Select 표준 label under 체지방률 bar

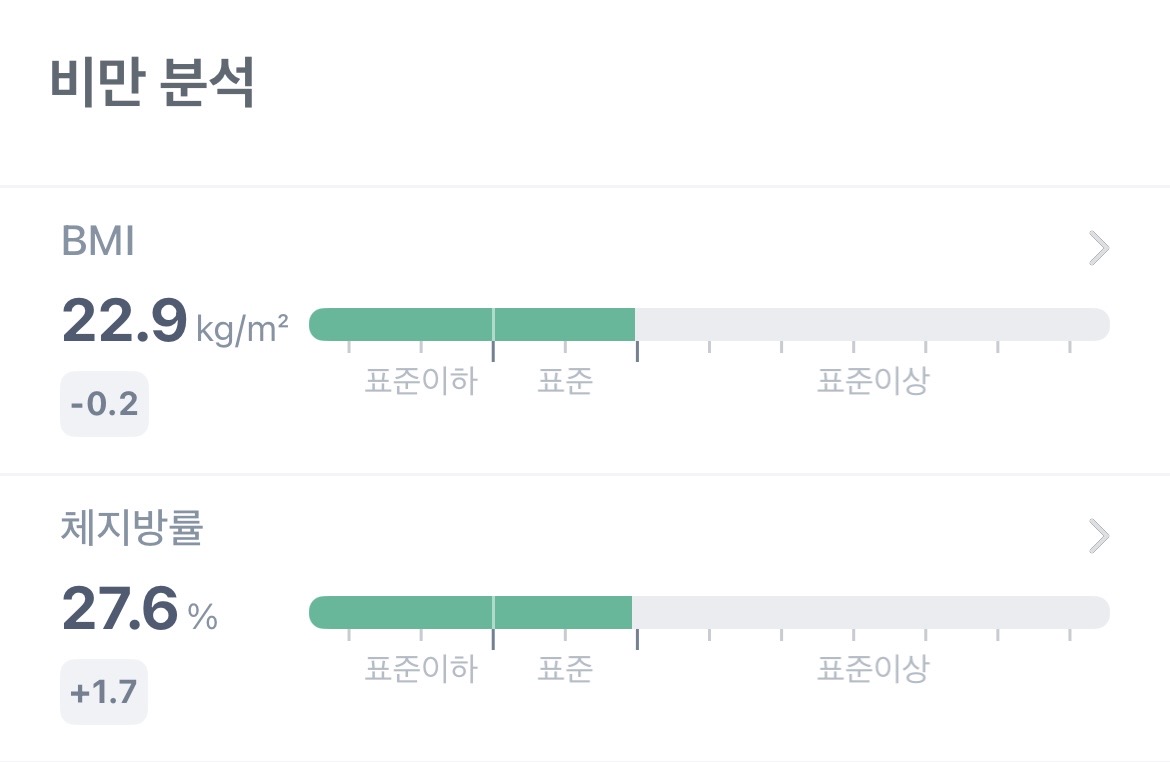(x=565, y=668)
